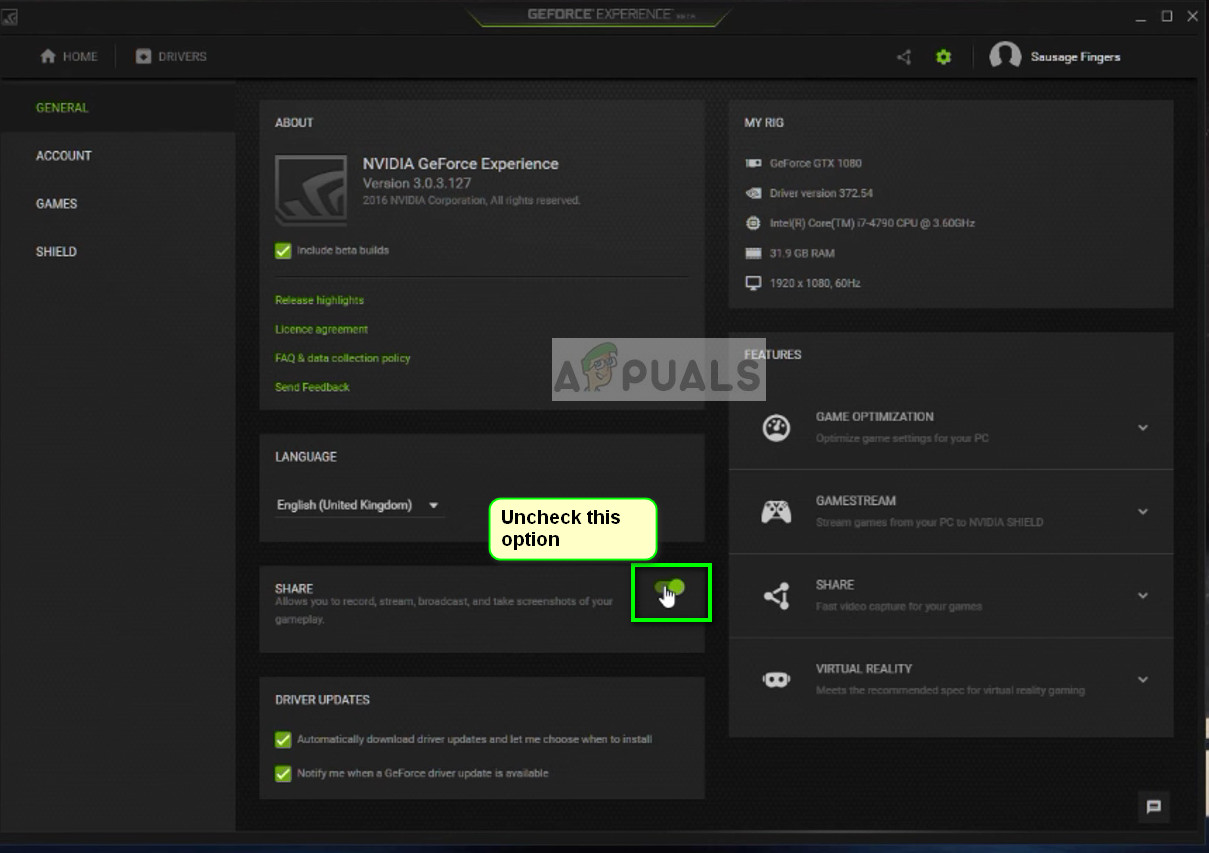
Task: Click the Intel Core i7-4790 CPU entry
Action: click(x=872, y=223)
